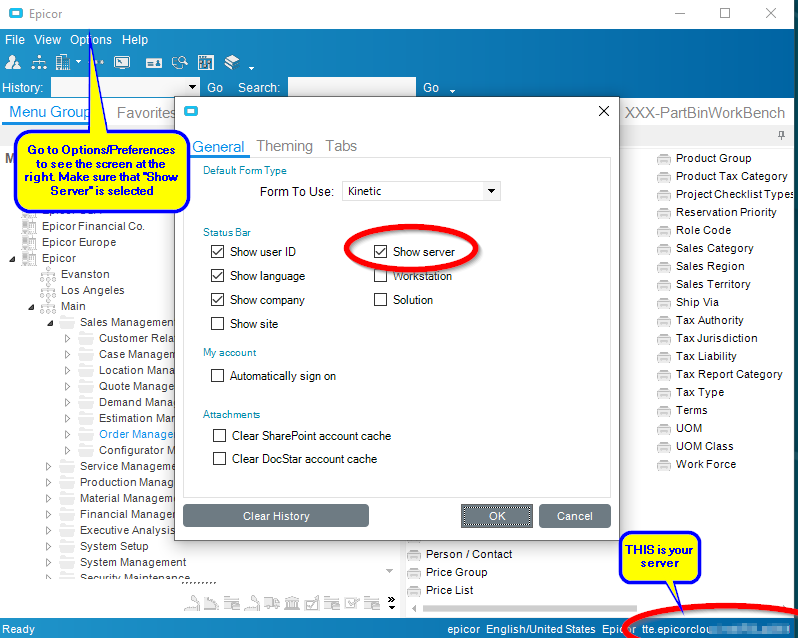Expand the Service Management folder
Viewport: 798px width, 638px height.
(x=48, y=467)
